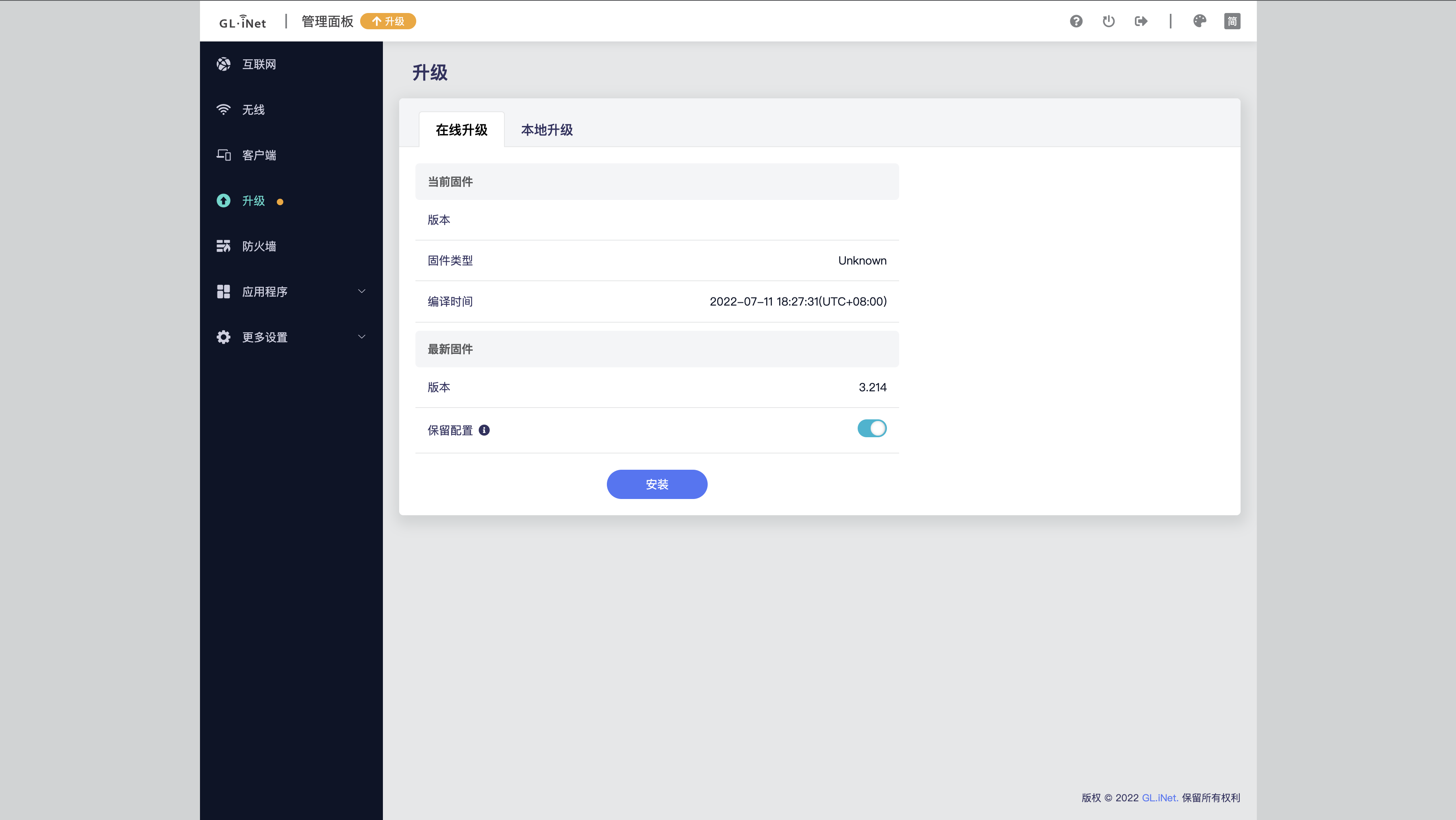Open the theme palette icon
1456x820 pixels.
(1200, 22)
